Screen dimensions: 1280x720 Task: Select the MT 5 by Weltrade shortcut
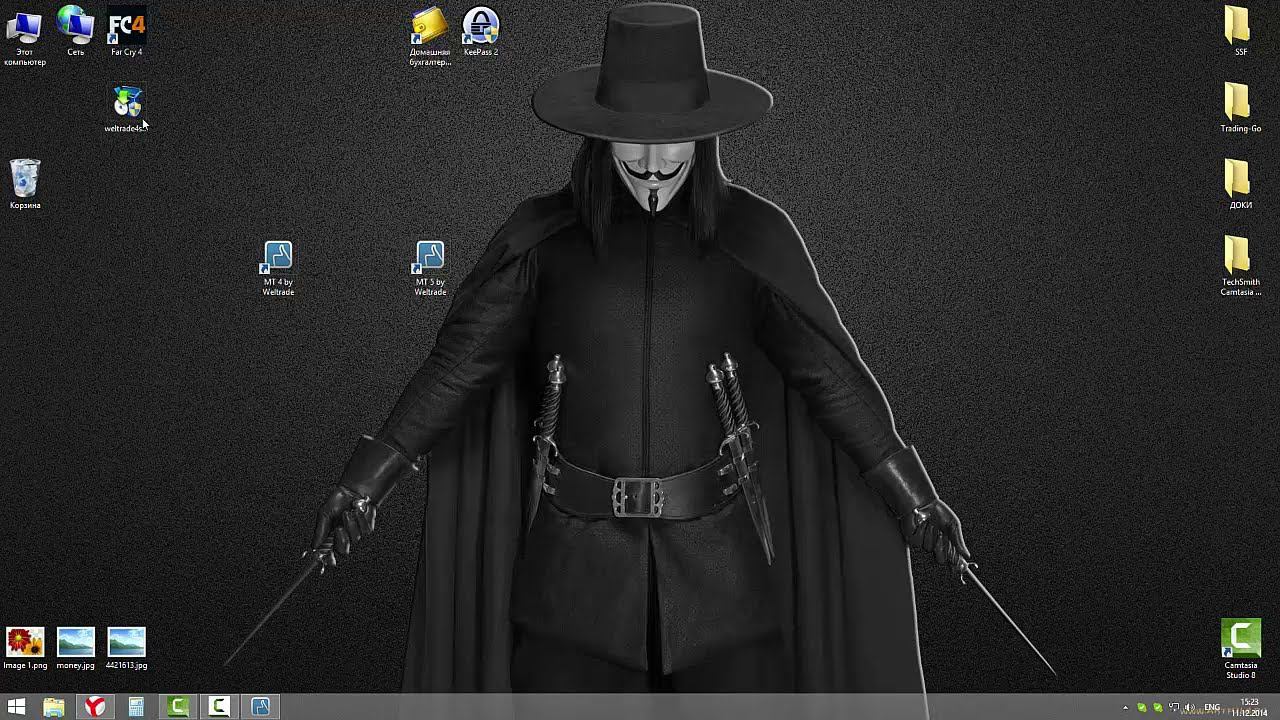coord(430,268)
